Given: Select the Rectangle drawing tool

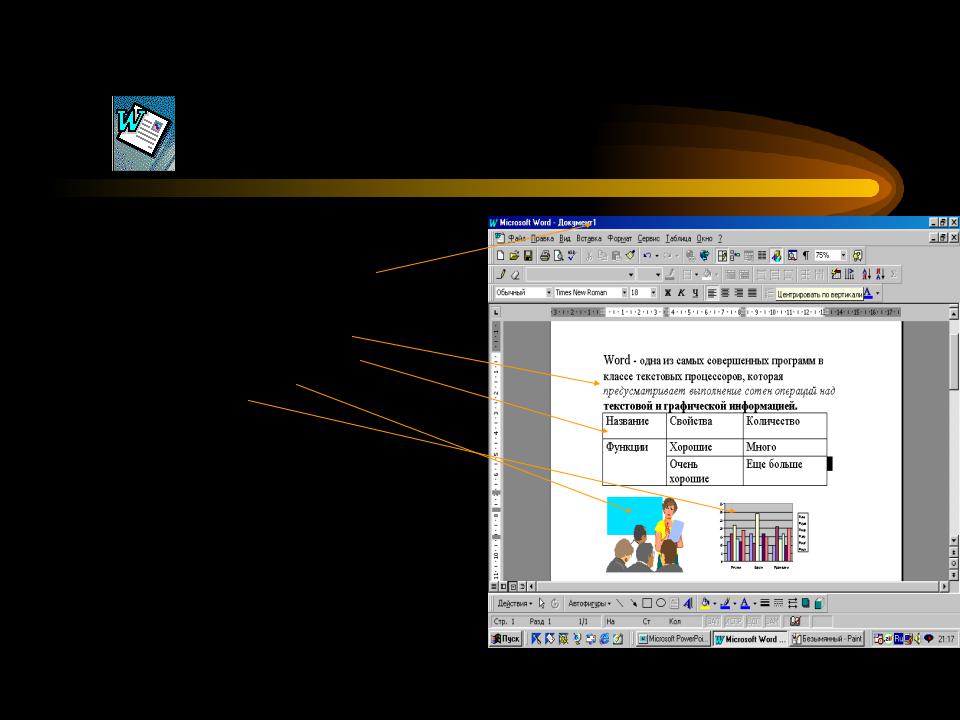Looking at the screenshot, I should click(x=647, y=603).
